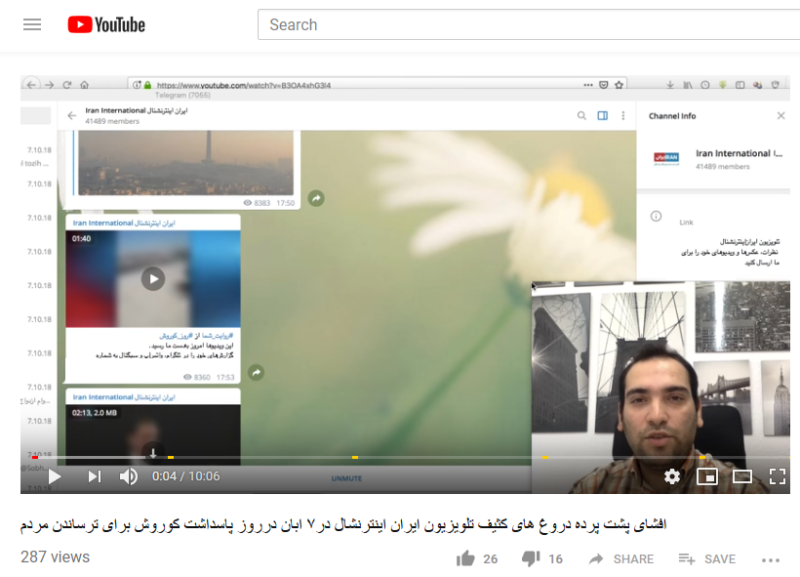The height and width of the screenshot is (577, 800).
Task: Like the video with thumbs up
Action: [465, 559]
